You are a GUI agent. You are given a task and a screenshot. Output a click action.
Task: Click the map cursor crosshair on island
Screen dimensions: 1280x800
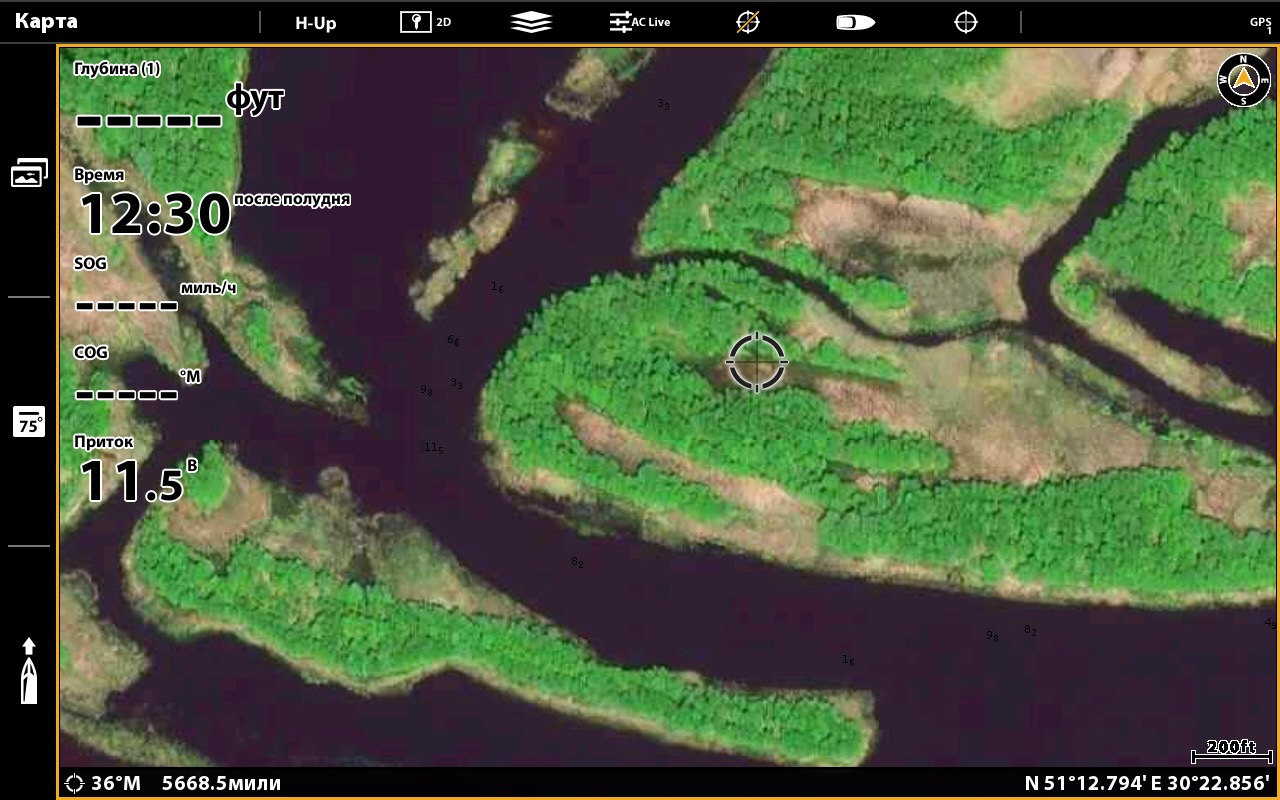click(x=756, y=361)
